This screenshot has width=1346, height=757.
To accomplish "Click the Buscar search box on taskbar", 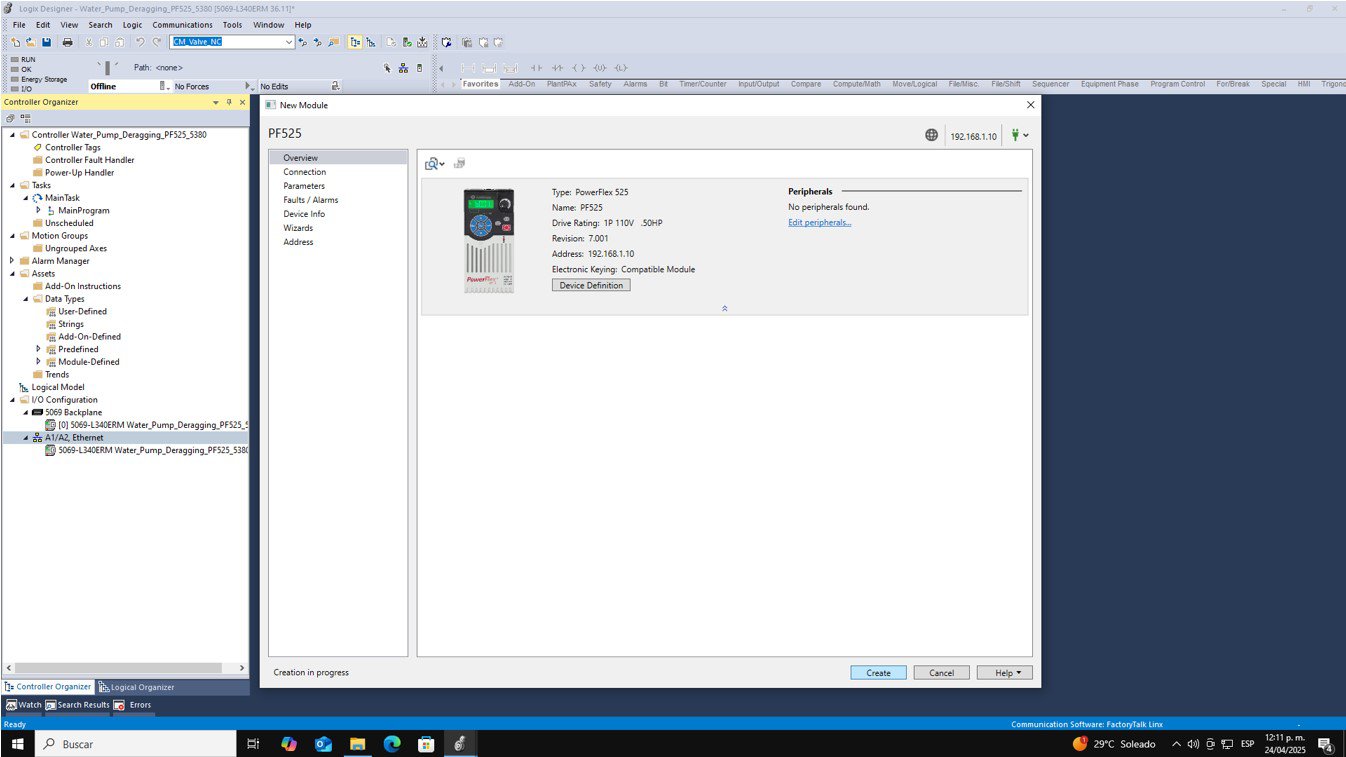I will (134, 744).
